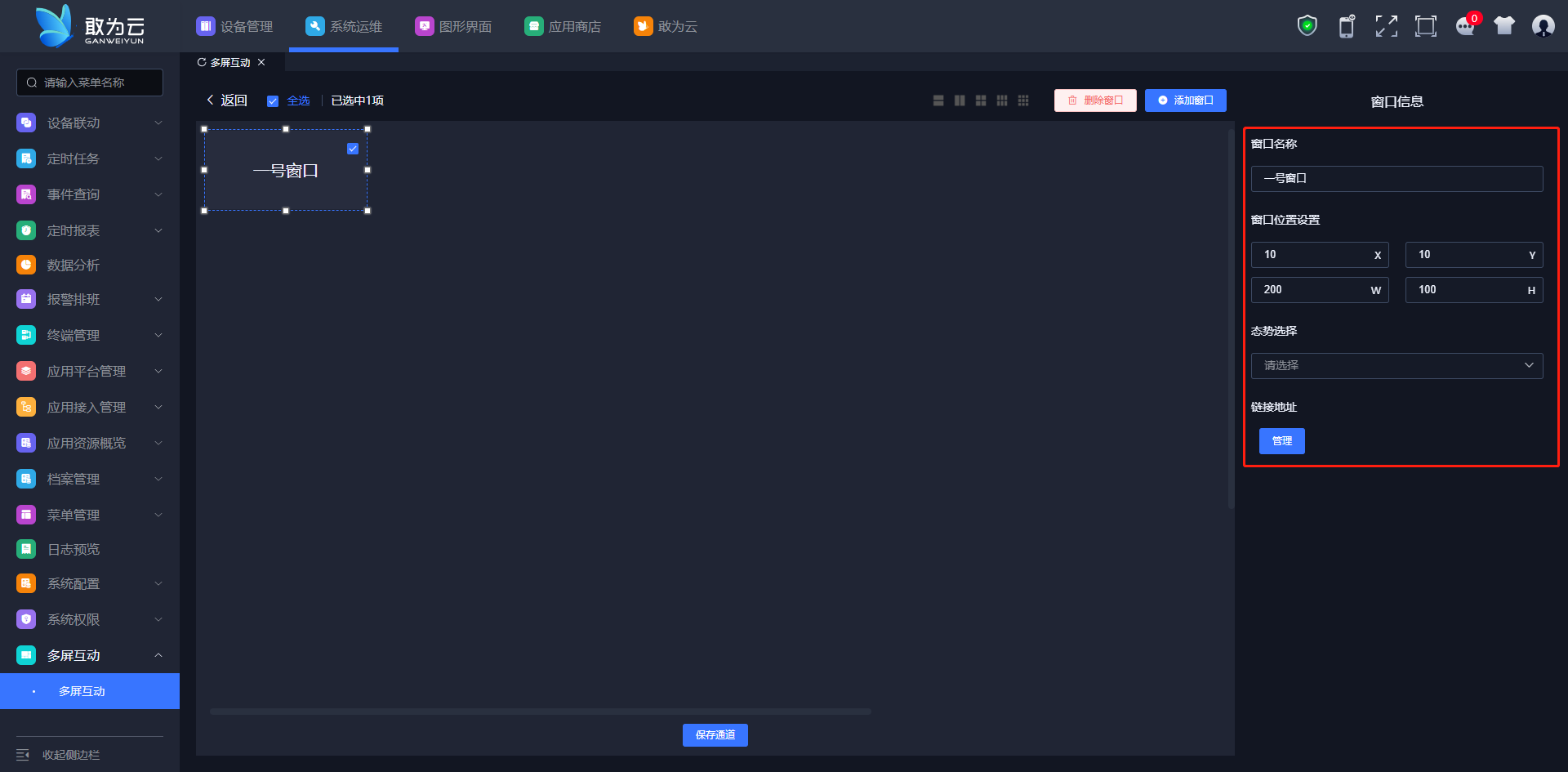Go to 图形界面 top menu
Screen dimensions: 1568x772
[x=453, y=26]
